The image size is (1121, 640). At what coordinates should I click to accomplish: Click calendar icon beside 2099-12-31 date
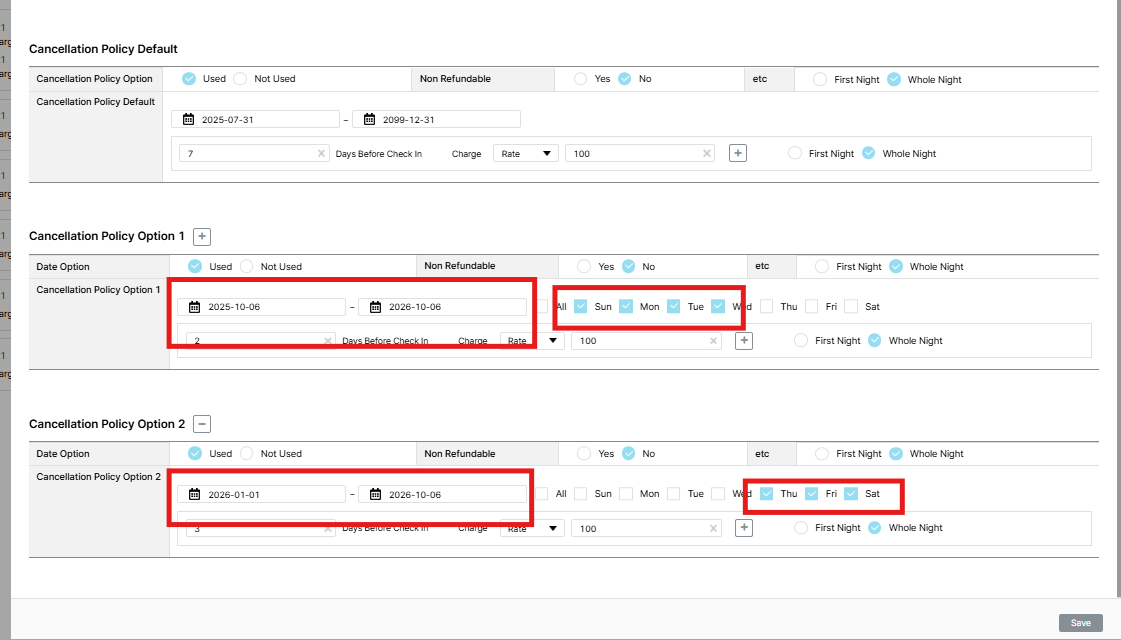[369, 119]
